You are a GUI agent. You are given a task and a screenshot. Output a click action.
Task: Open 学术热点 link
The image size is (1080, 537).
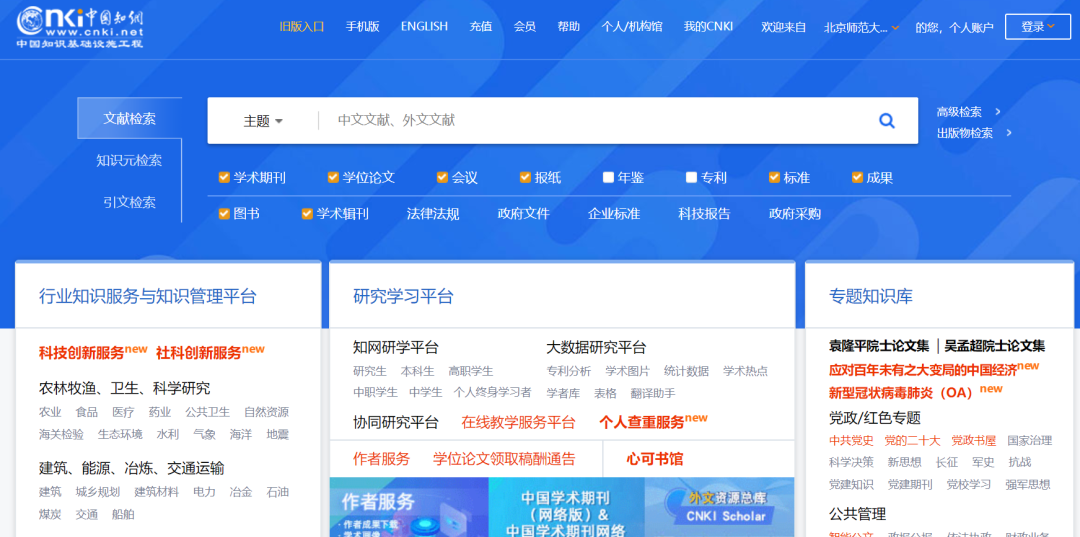pyautogui.click(x=745, y=371)
